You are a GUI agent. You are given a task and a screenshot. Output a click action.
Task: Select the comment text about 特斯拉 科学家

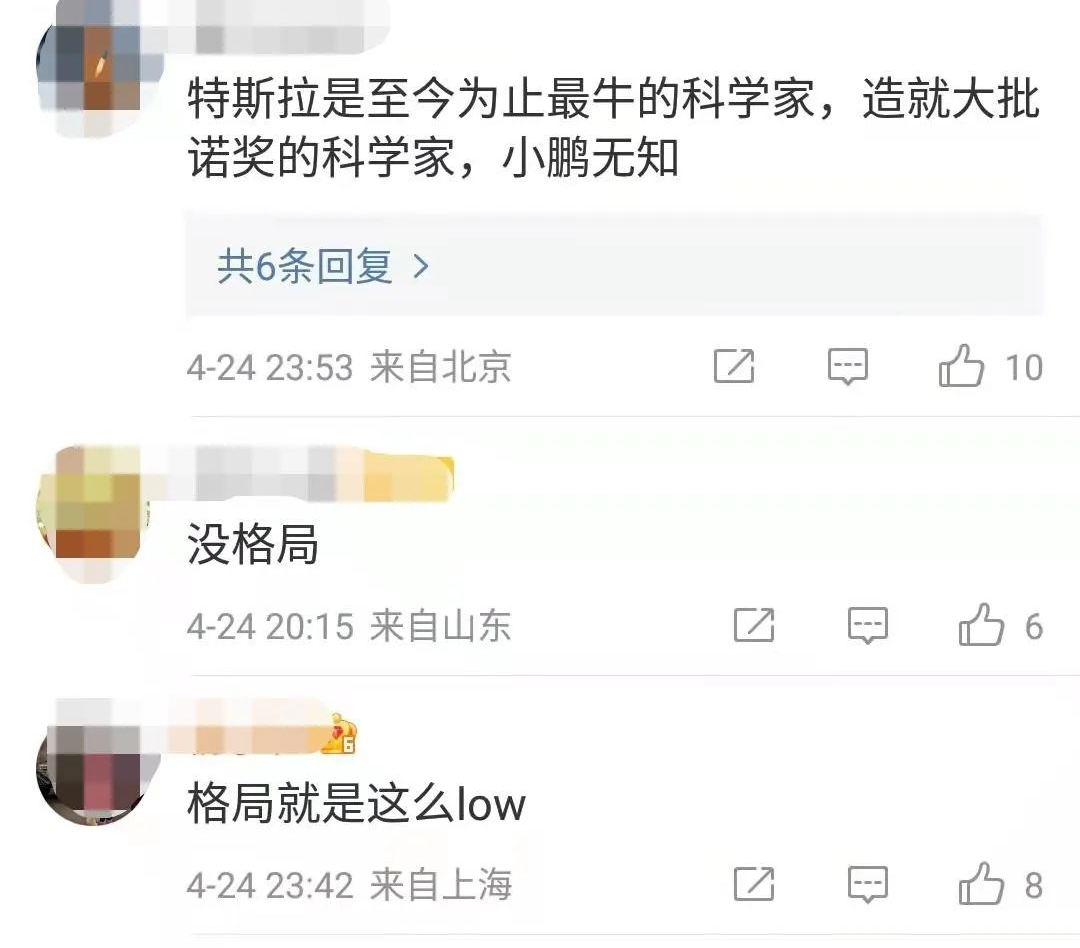click(613, 128)
